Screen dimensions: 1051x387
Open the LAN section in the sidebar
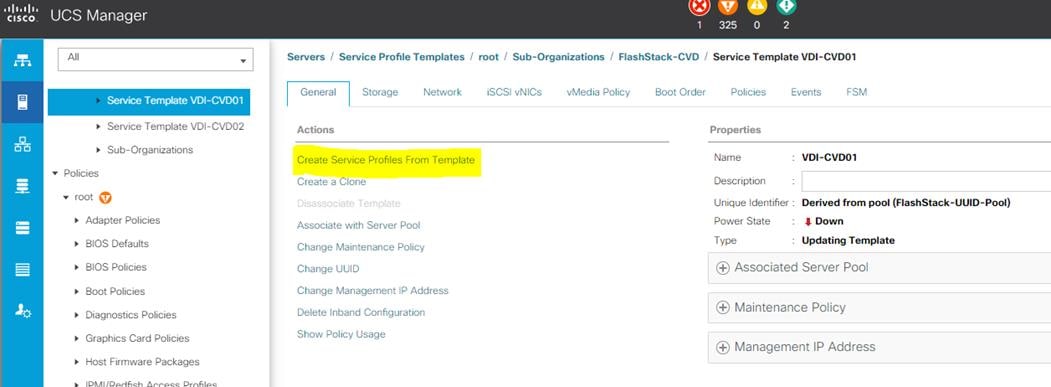[x=22, y=144]
